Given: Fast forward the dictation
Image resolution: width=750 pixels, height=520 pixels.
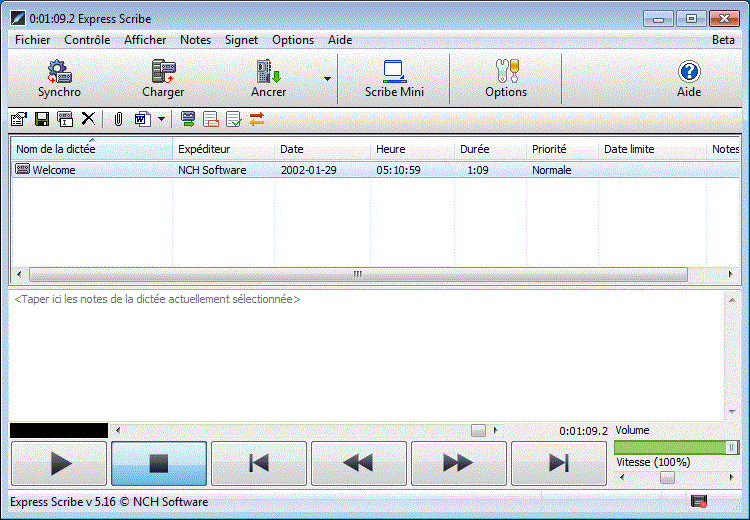Looking at the screenshot, I should pyautogui.click(x=459, y=463).
